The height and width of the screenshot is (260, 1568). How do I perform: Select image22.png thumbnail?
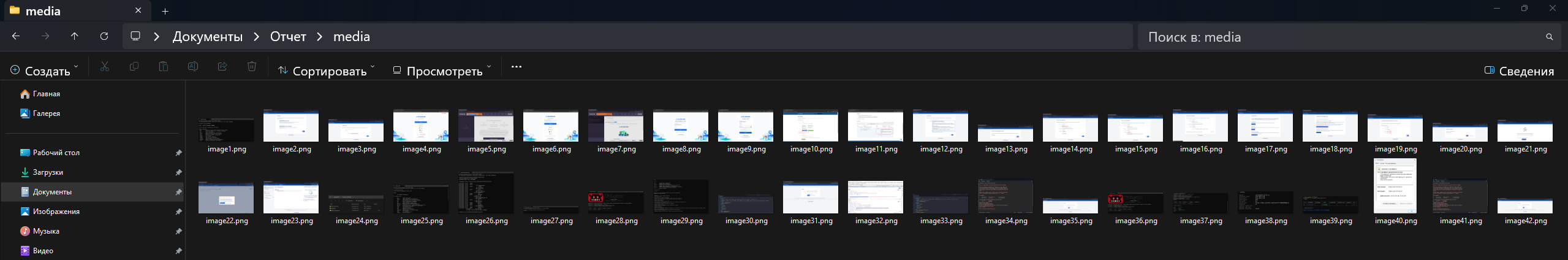pyautogui.click(x=226, y=197)
